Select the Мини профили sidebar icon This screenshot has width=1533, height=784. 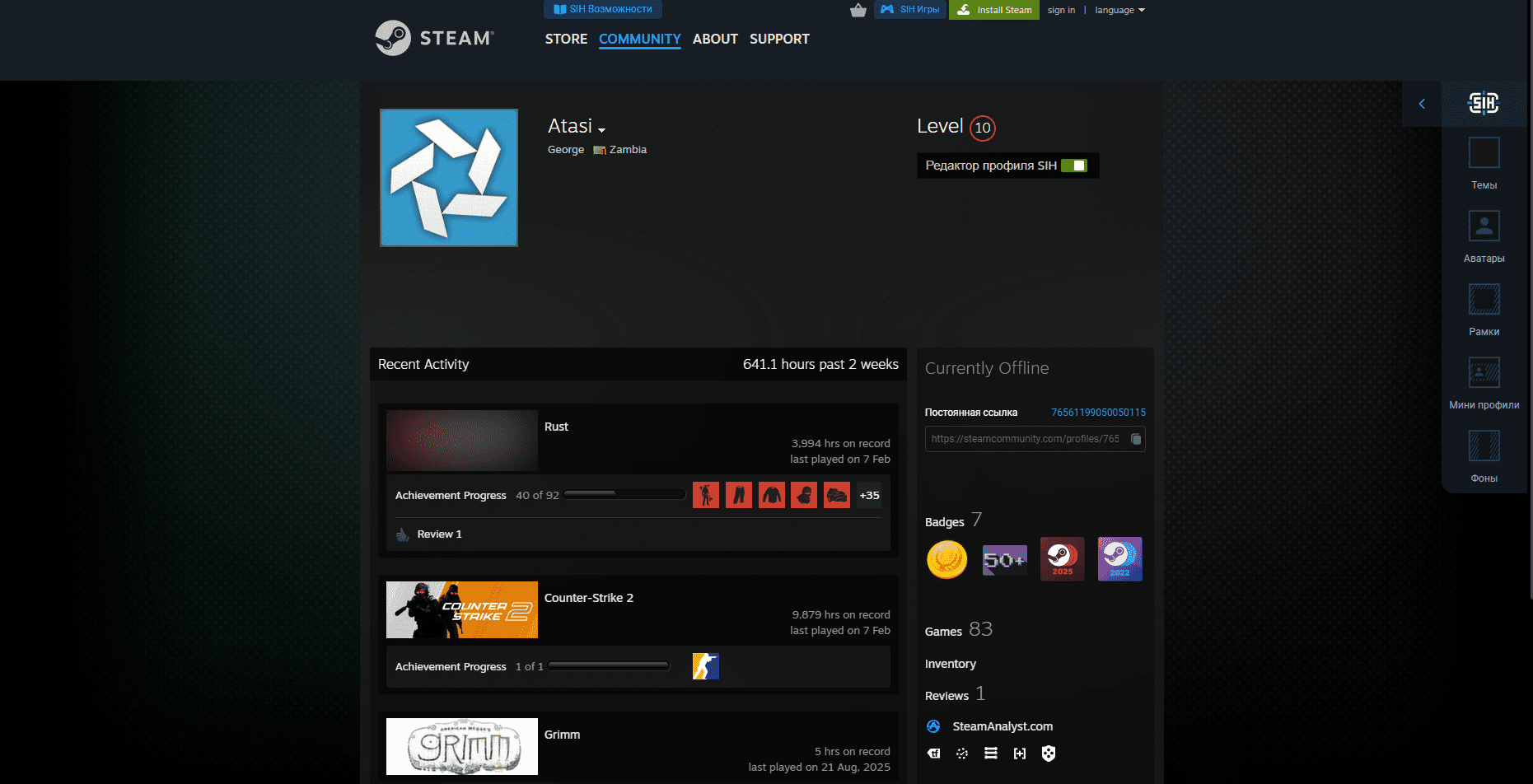(x=1484, y=372)
